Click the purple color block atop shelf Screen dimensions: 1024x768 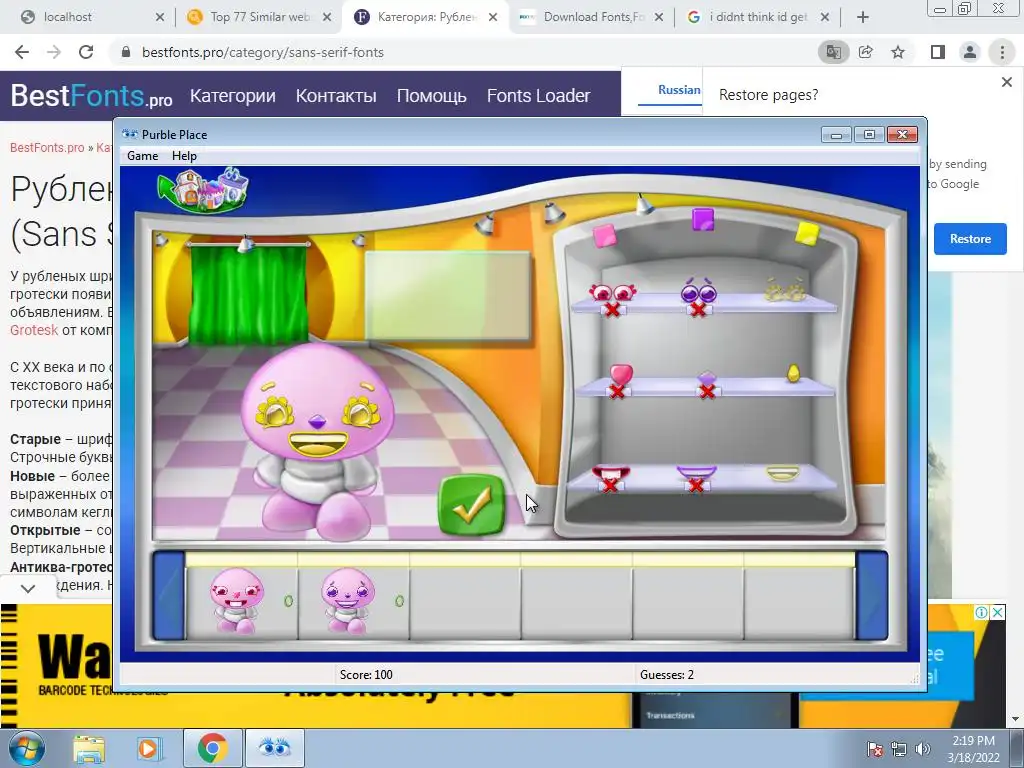coord(703,219)
